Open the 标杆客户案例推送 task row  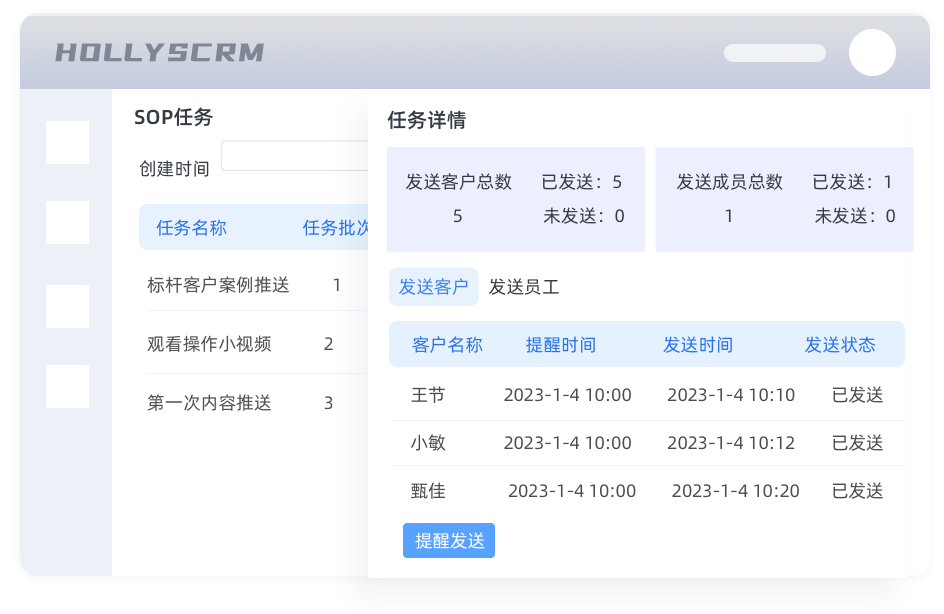coord(218,285)
